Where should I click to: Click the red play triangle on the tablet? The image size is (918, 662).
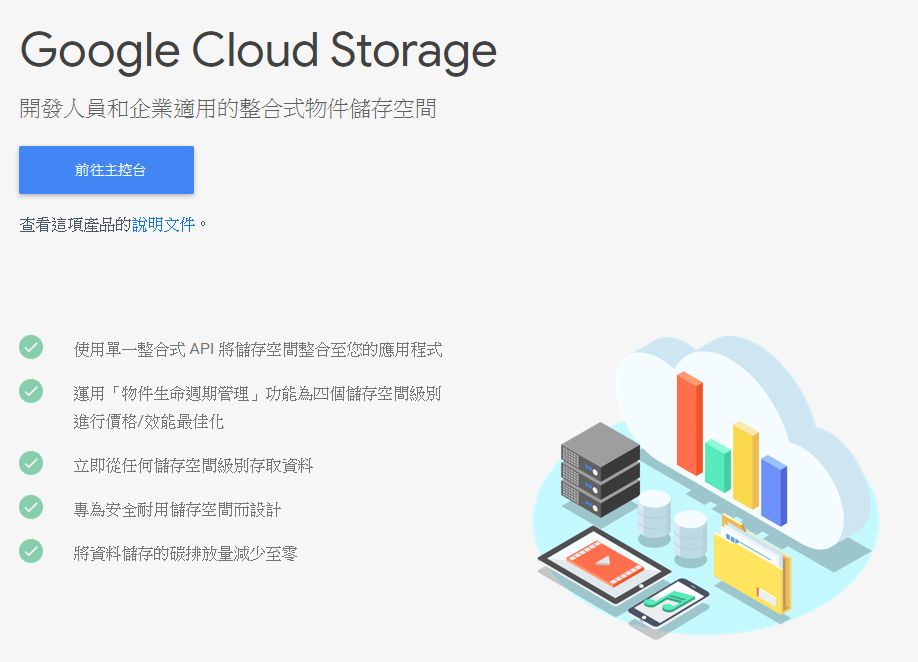click(x=605, y=562)
